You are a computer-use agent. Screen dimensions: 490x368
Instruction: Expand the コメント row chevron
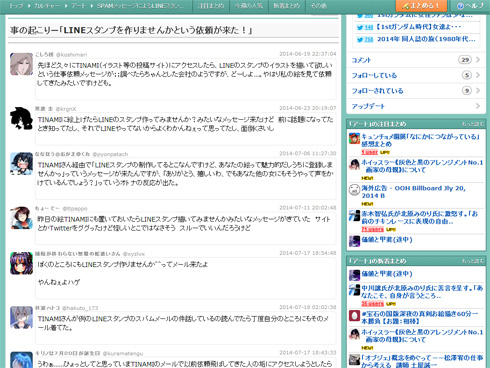(x=478, y=60)
